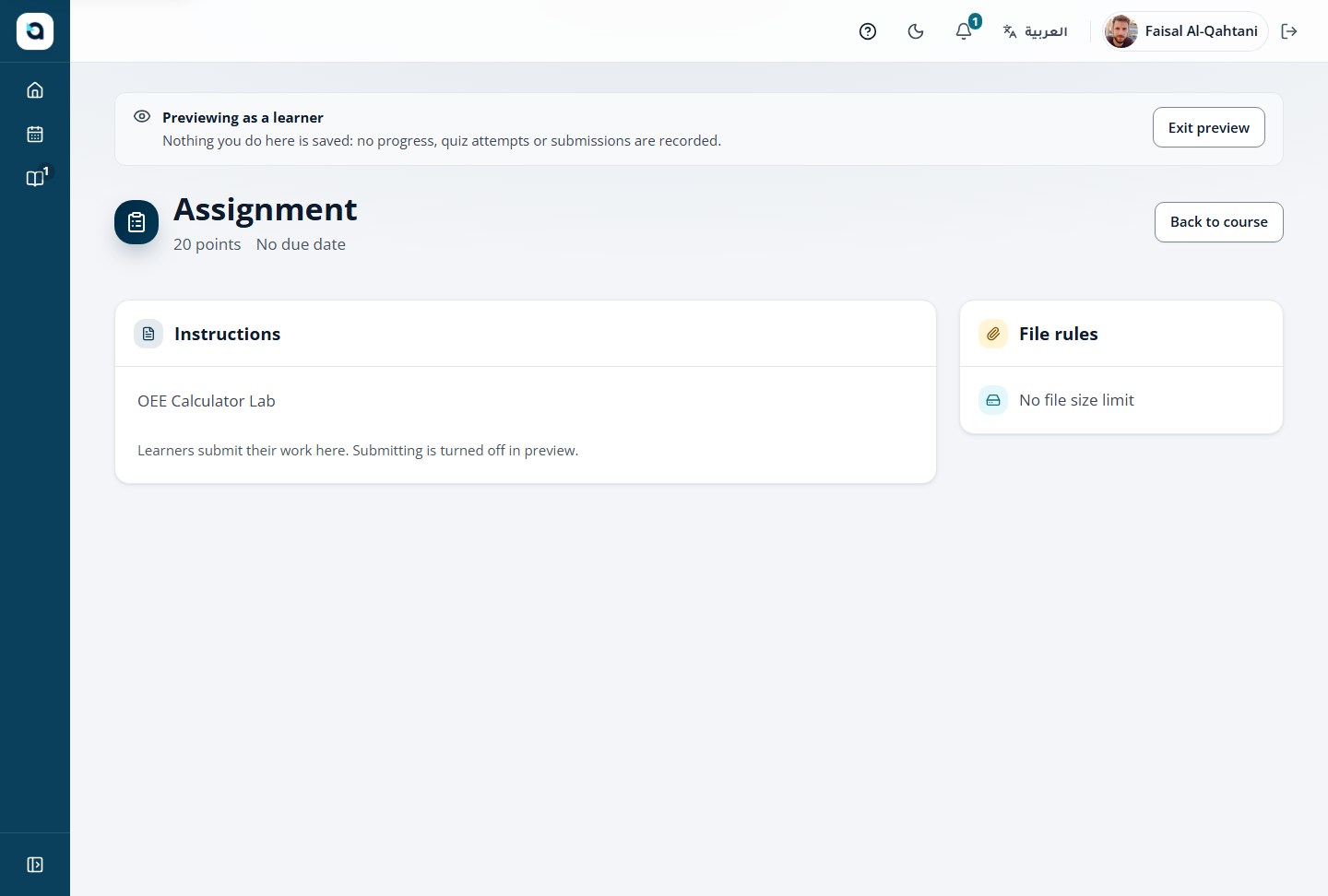Viewport: 1328px width, 896px height.
Task: Open Faisal Al-Qahtani profile menu
Action: tap(1186, 31)
